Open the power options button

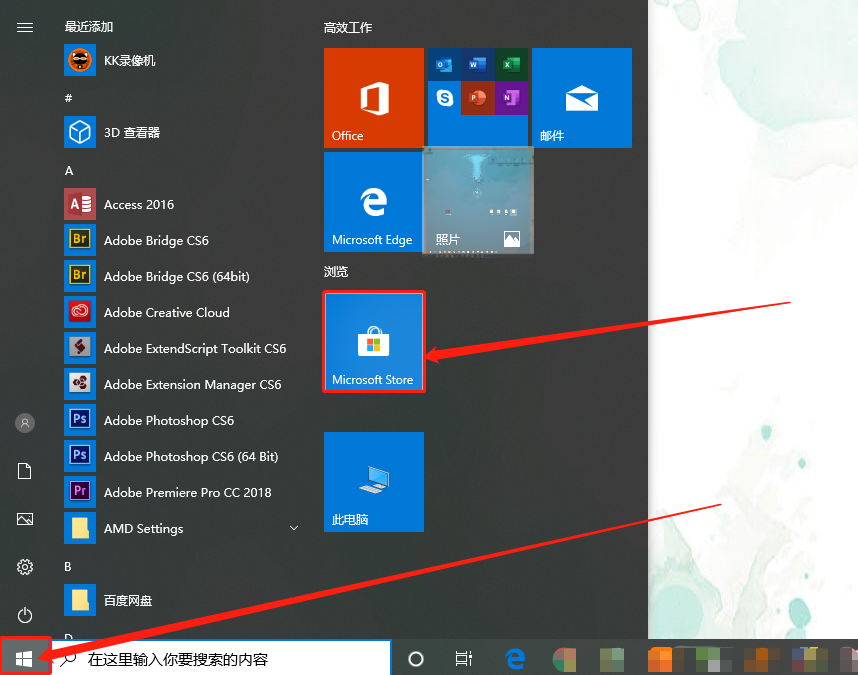(25, 615)
